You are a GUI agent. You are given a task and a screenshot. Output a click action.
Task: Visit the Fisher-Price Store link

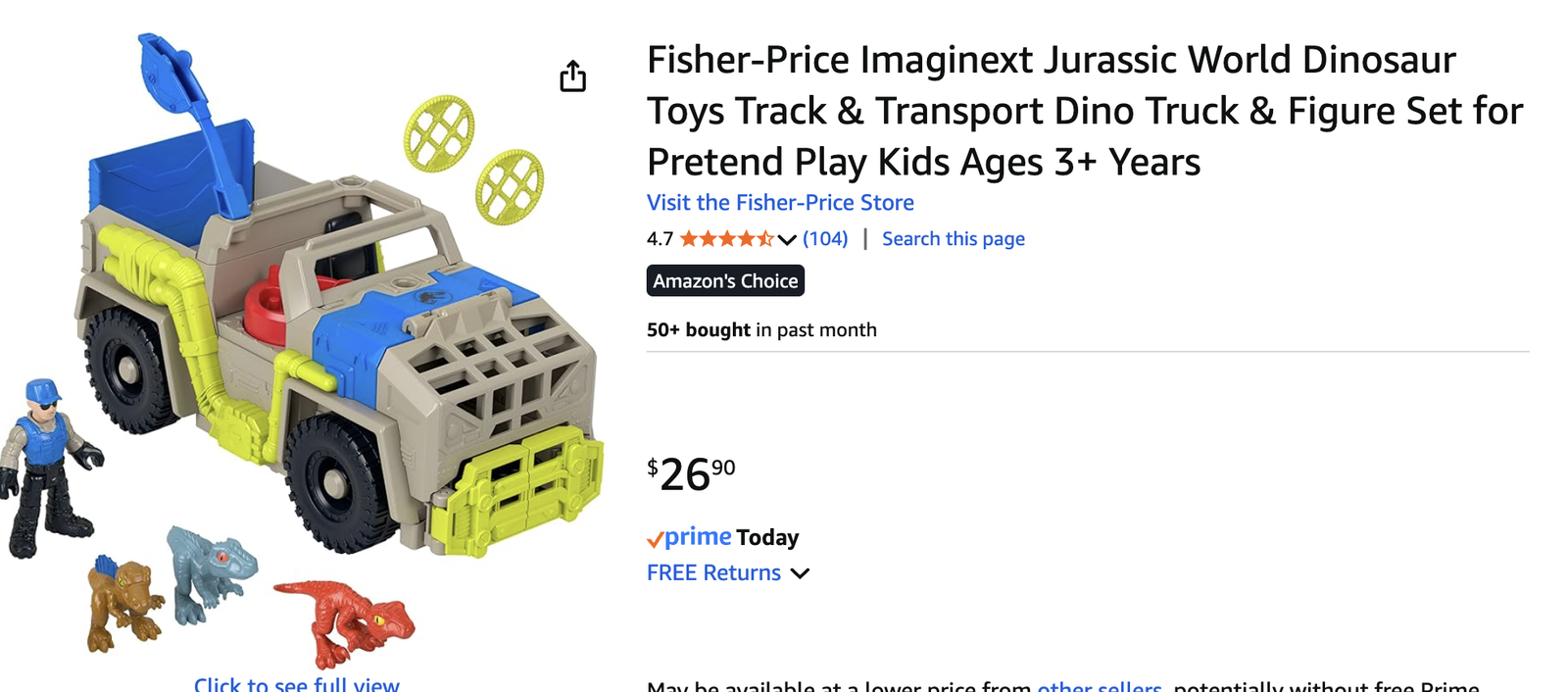pos(780,203)
